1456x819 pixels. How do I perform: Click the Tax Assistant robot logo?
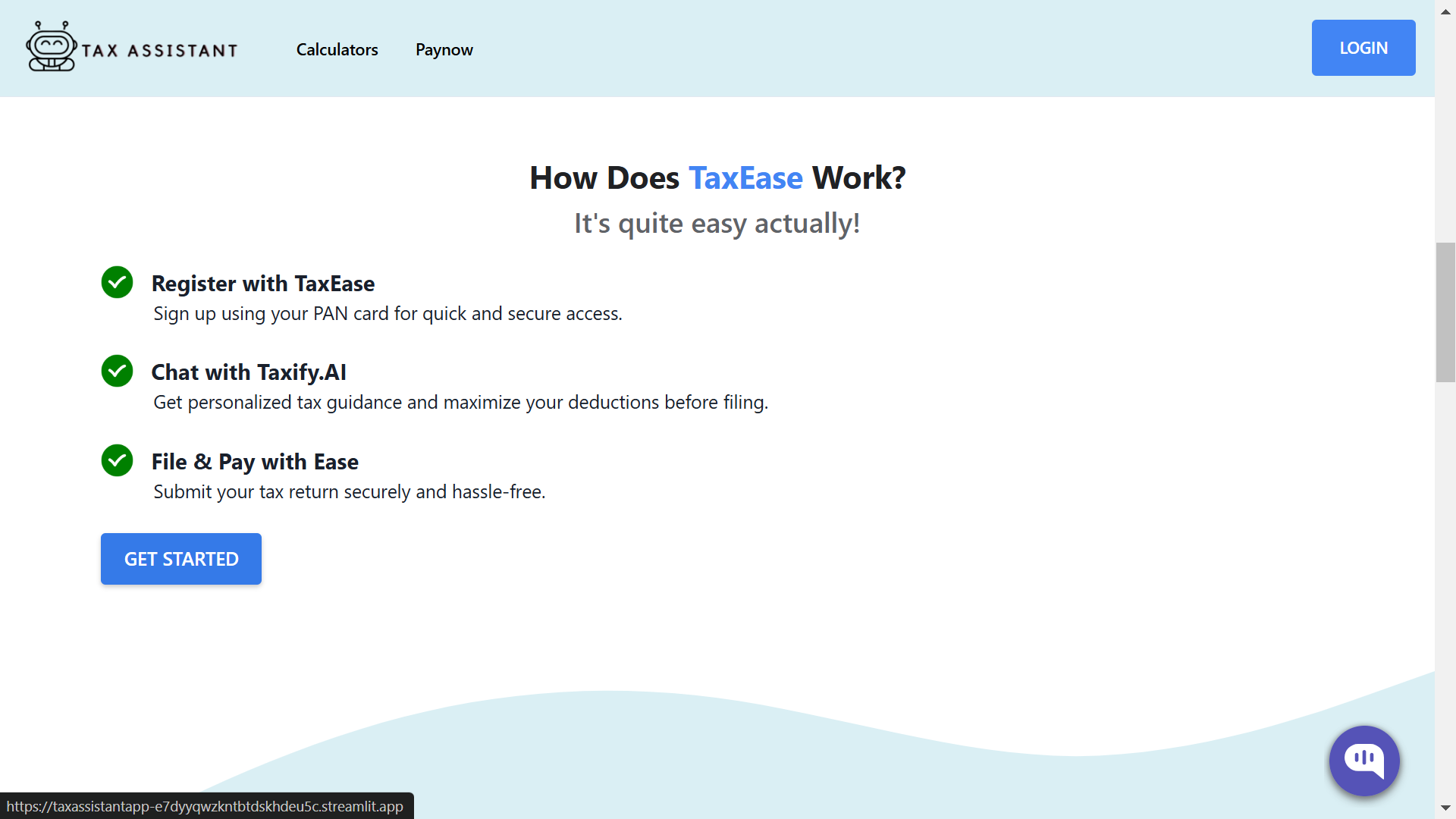(51, 47)
